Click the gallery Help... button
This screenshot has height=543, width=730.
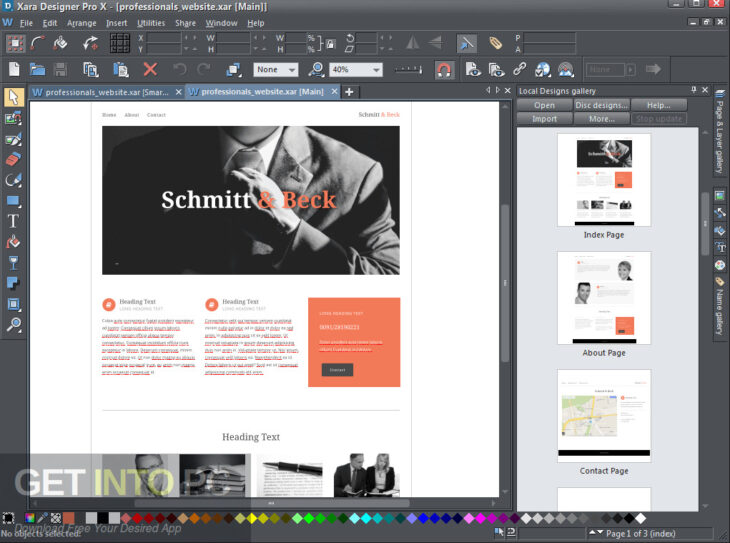click(659, 105)
